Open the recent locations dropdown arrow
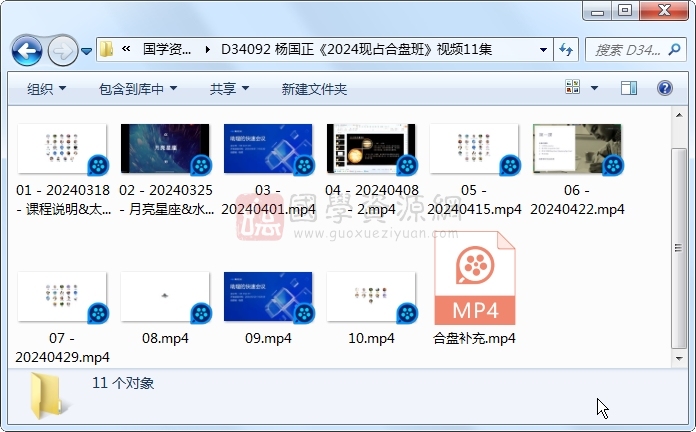 (x=87, y=52)
